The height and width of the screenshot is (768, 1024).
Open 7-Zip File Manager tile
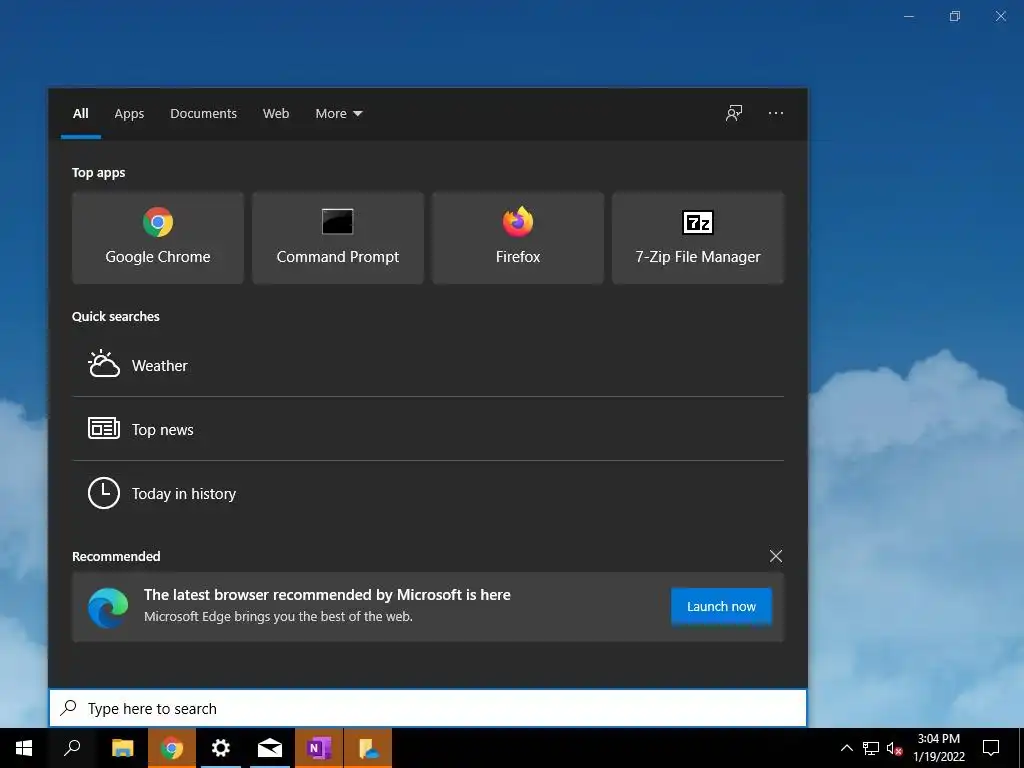697,238
